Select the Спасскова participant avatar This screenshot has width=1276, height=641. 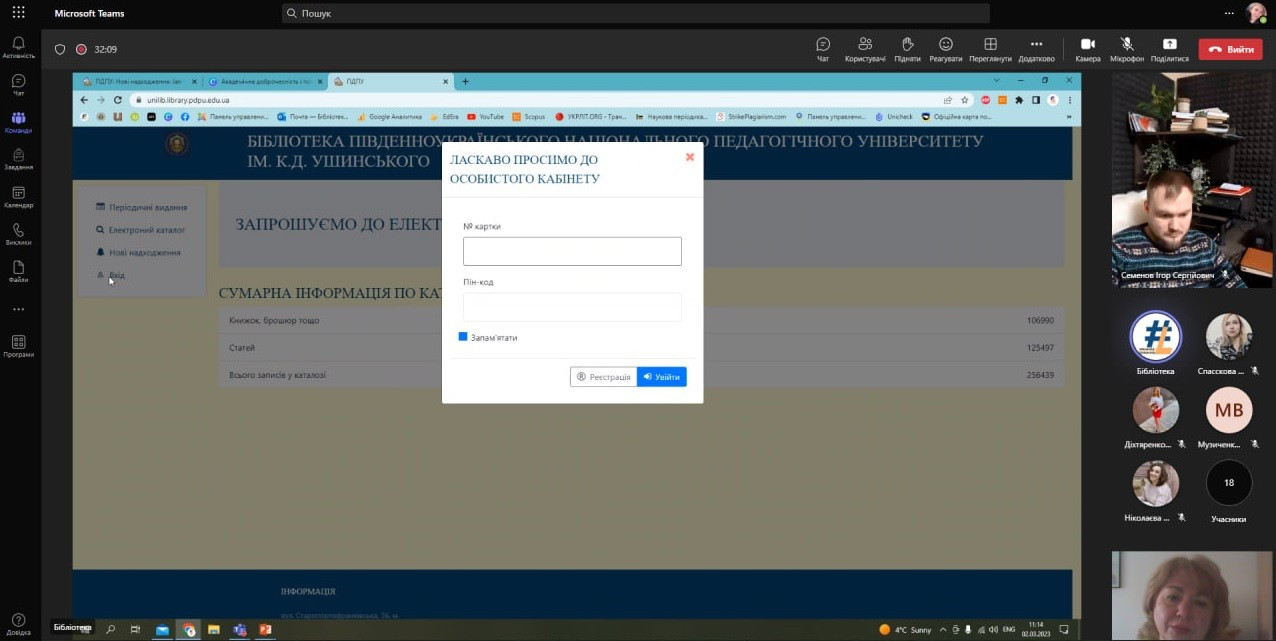(x=1229, y=337)
